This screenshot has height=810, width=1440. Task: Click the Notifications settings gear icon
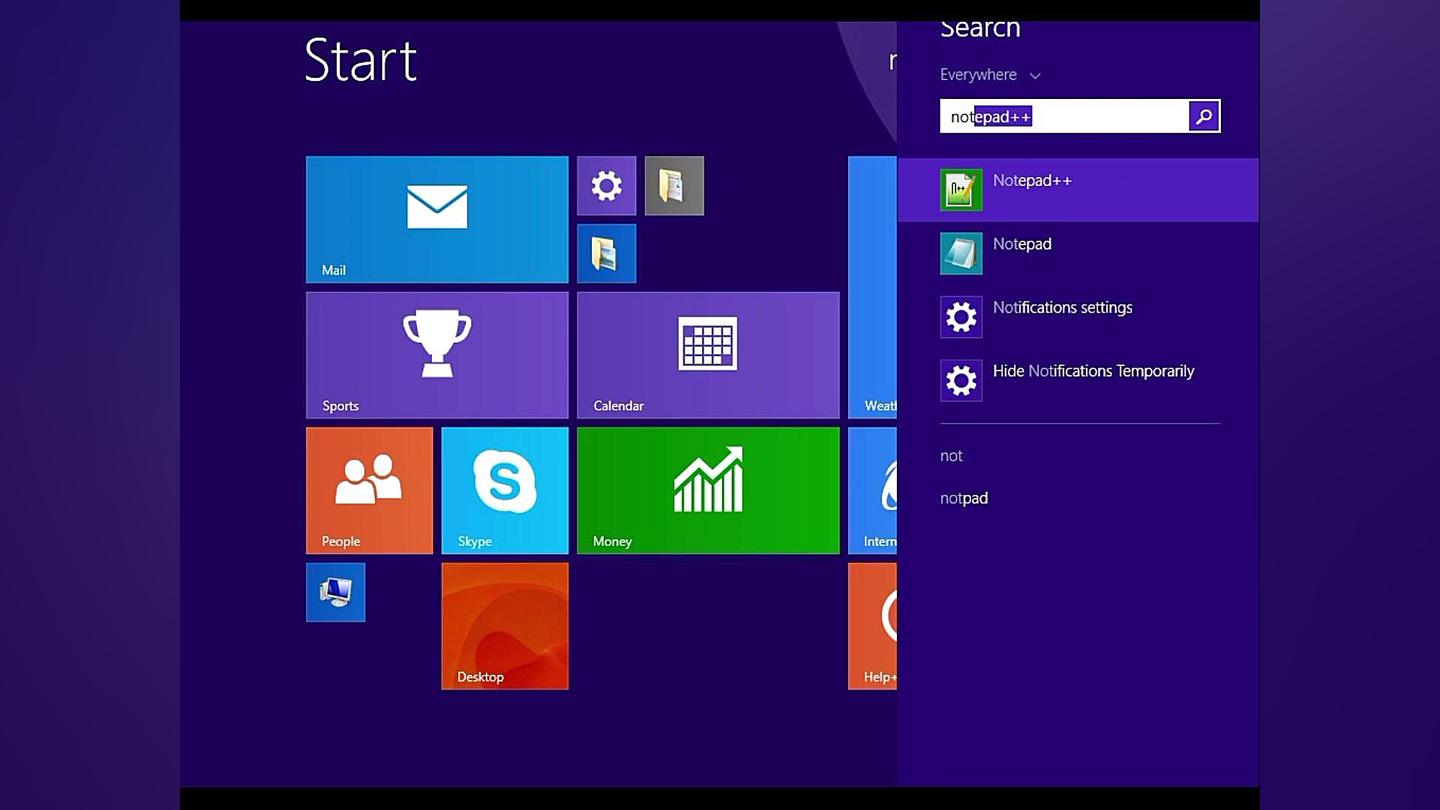961,317
